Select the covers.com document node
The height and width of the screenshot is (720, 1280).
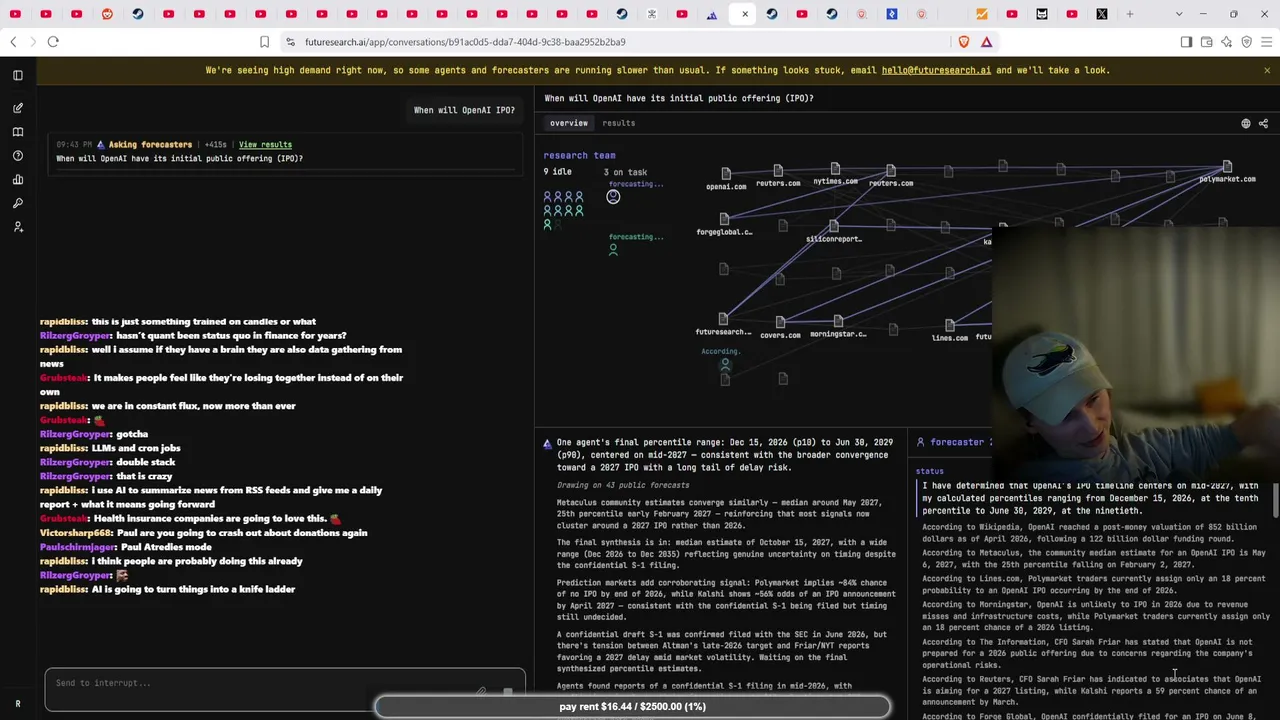[x=780, y=323]
